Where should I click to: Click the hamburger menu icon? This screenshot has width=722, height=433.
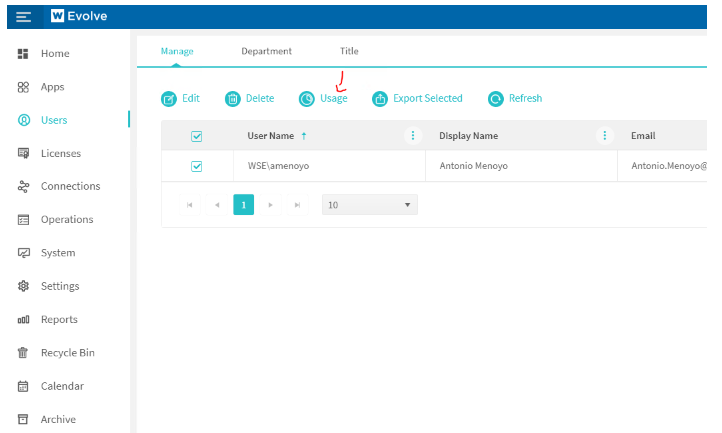pyautogui.click(x=23, y=16)
